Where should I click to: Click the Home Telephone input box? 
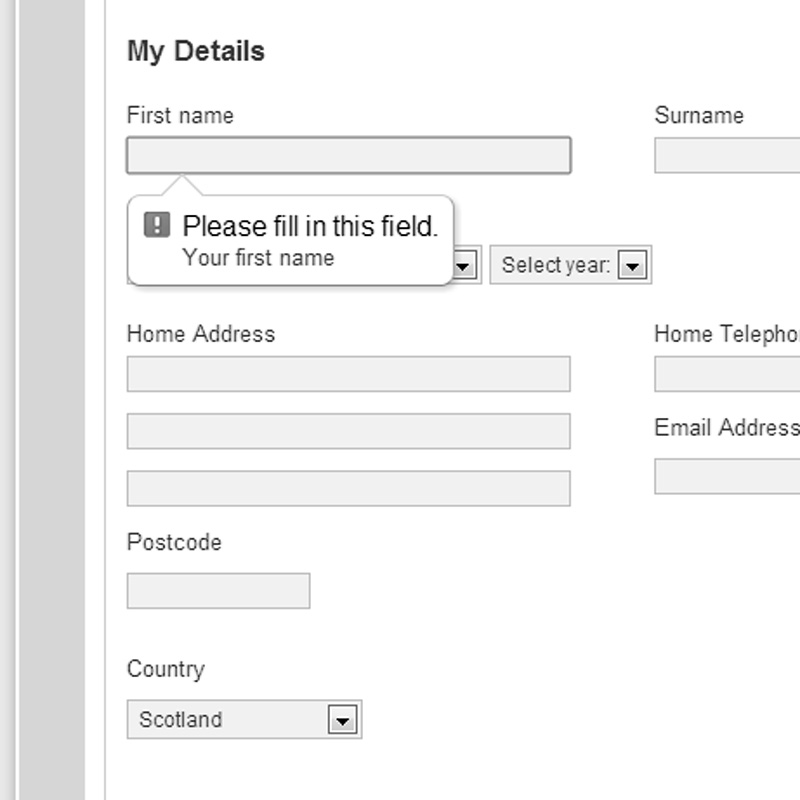coord(730,373)
